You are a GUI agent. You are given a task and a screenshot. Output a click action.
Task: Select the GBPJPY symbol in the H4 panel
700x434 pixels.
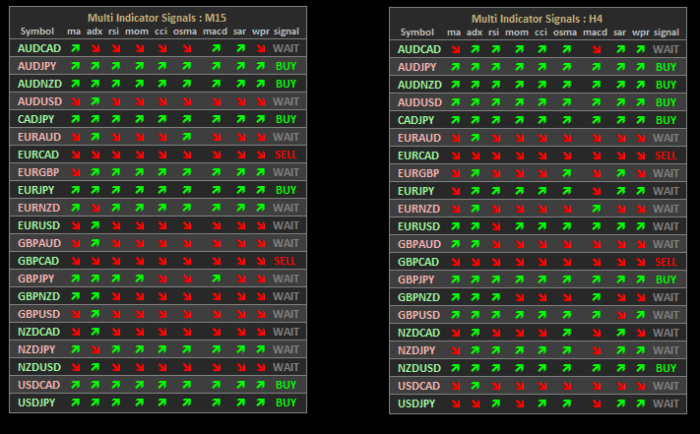pos(417,280)
